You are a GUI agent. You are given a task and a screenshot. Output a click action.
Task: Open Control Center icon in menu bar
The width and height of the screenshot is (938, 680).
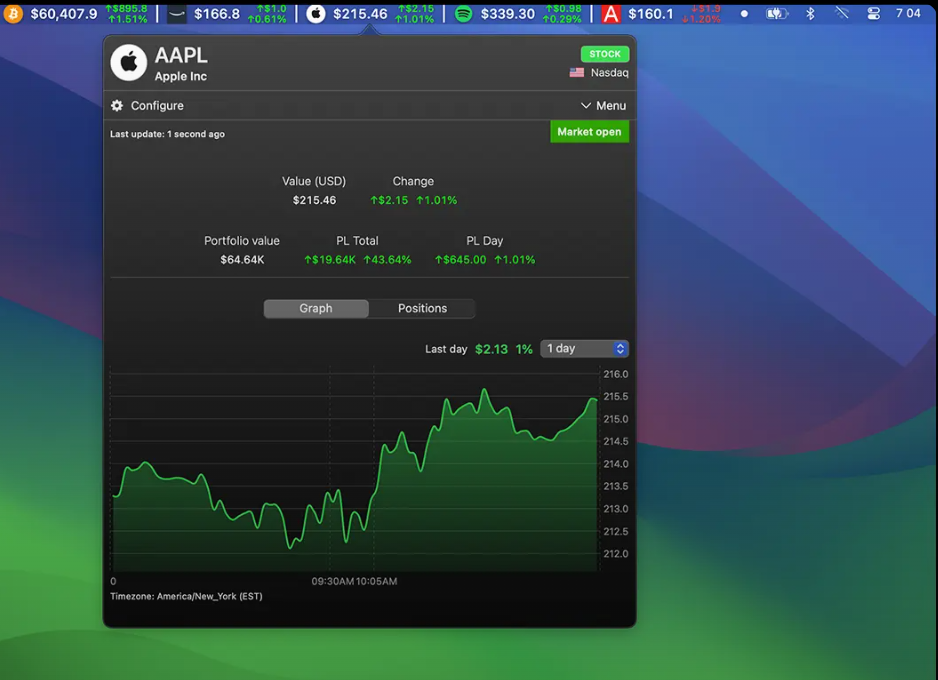point(873,13)
